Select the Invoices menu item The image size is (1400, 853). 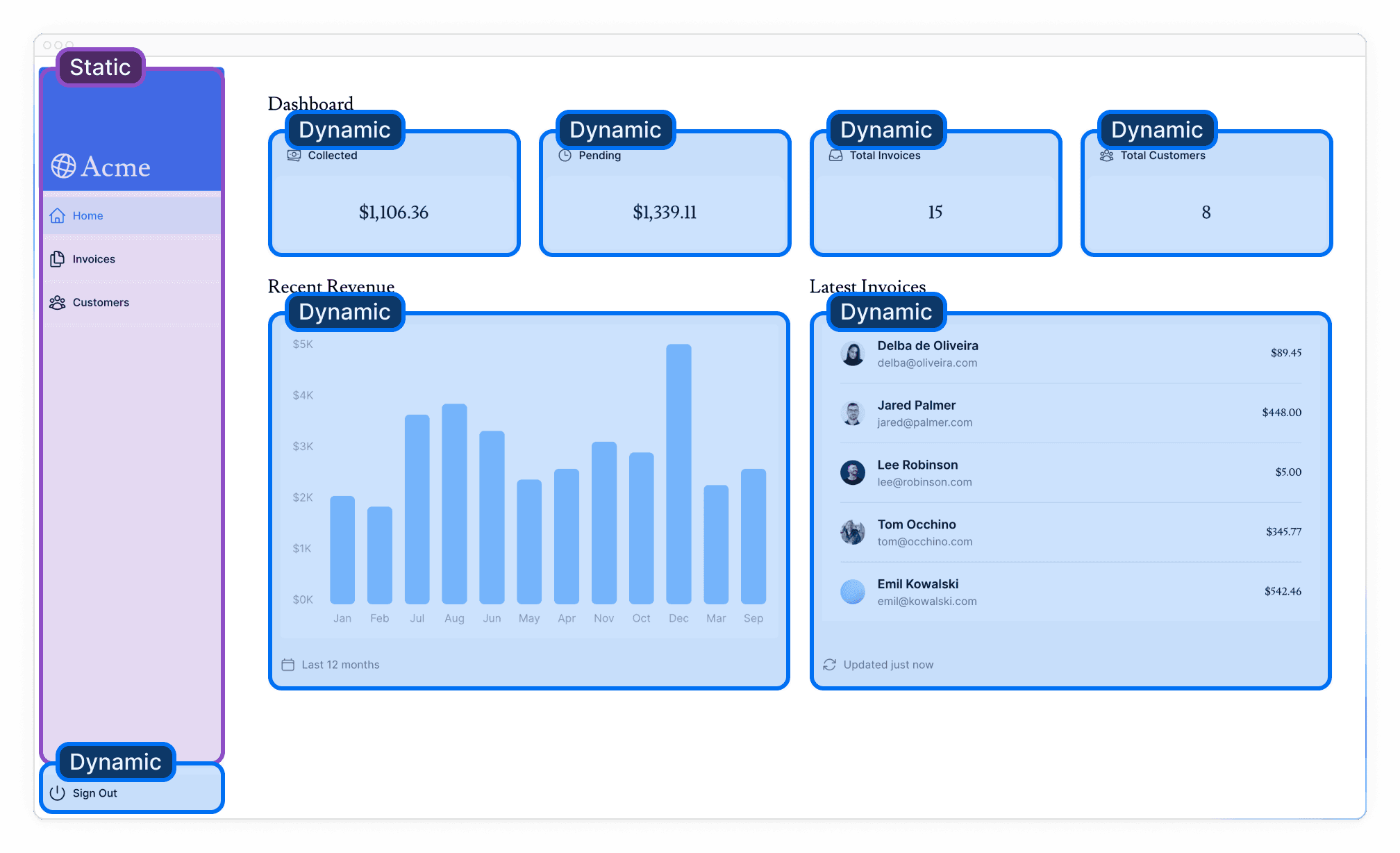pos(94,258)
